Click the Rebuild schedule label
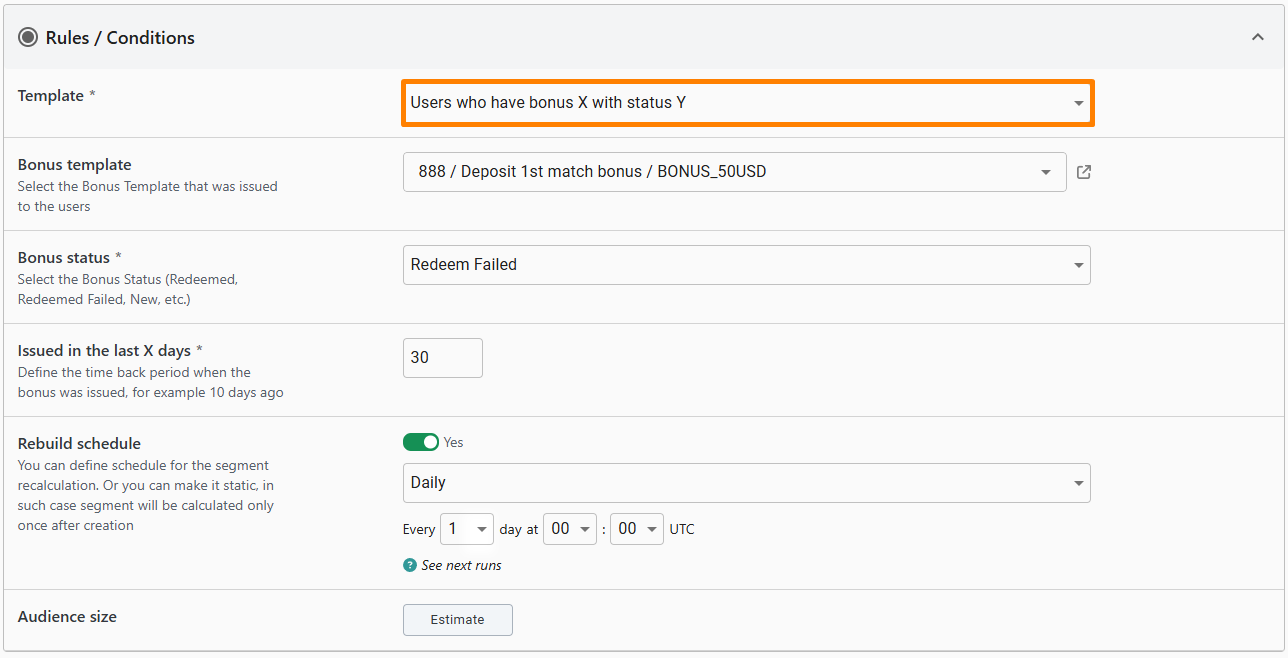Viewport: 1288px width, 658px height. [79, 444]
